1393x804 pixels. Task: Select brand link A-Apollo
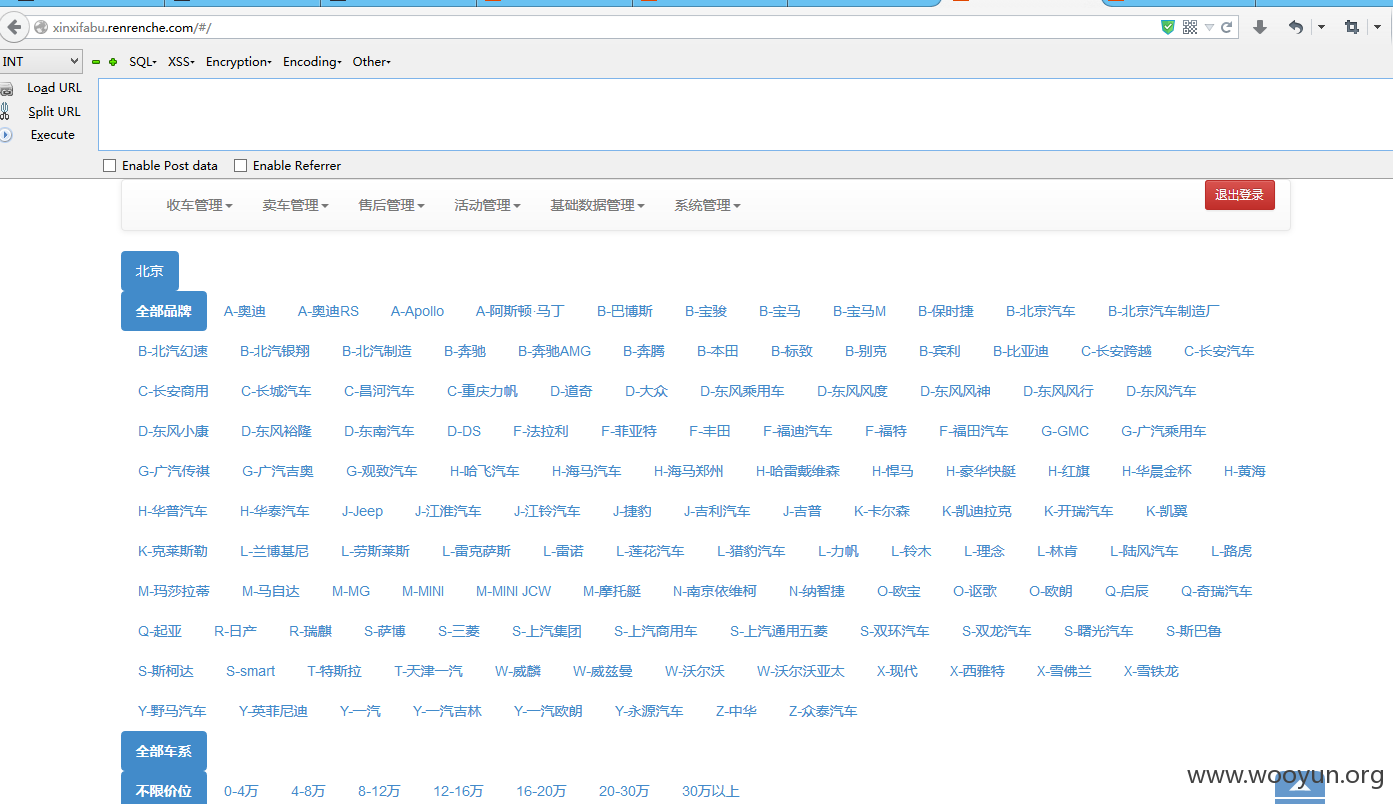click(x=418, y=311)
